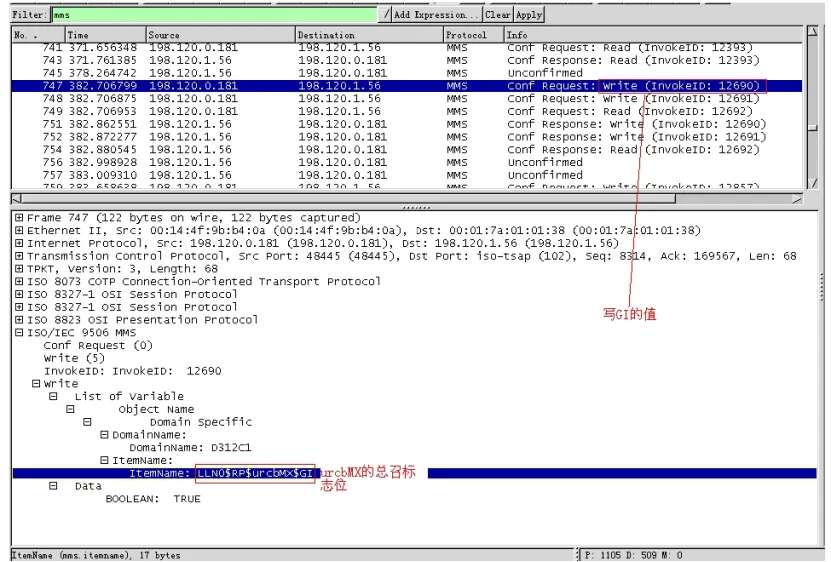Expand the Ethernet II tree node
Image resolution: width=831 pixels, height=562 pixels.
tap(20, 230)
